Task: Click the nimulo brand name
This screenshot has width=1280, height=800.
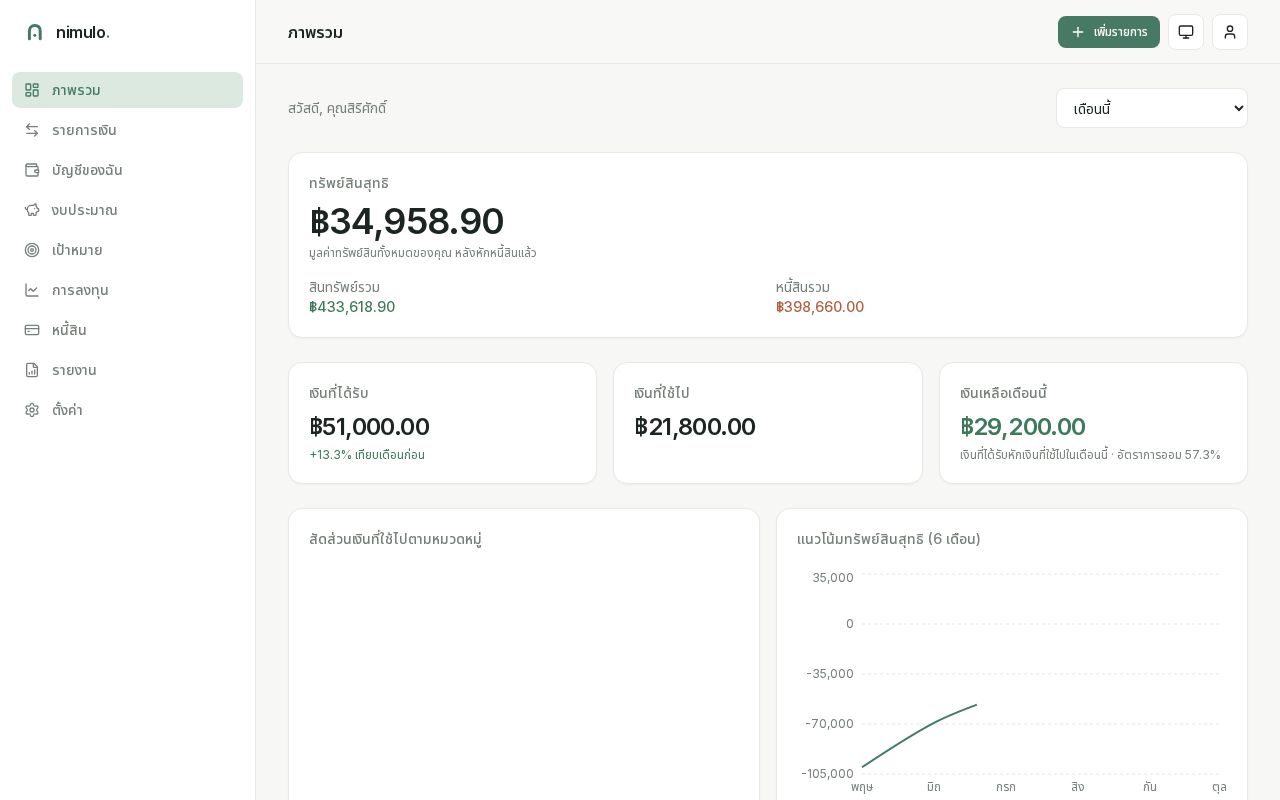Action: point(82,32)
